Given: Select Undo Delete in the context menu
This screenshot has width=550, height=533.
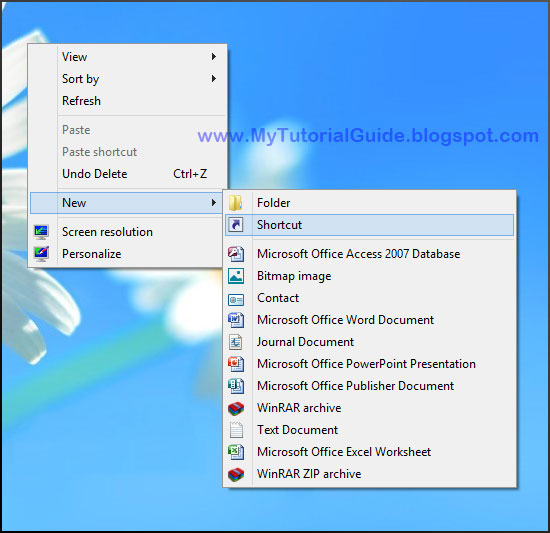Looking at the screenshot, I should (x=127, y=174).
